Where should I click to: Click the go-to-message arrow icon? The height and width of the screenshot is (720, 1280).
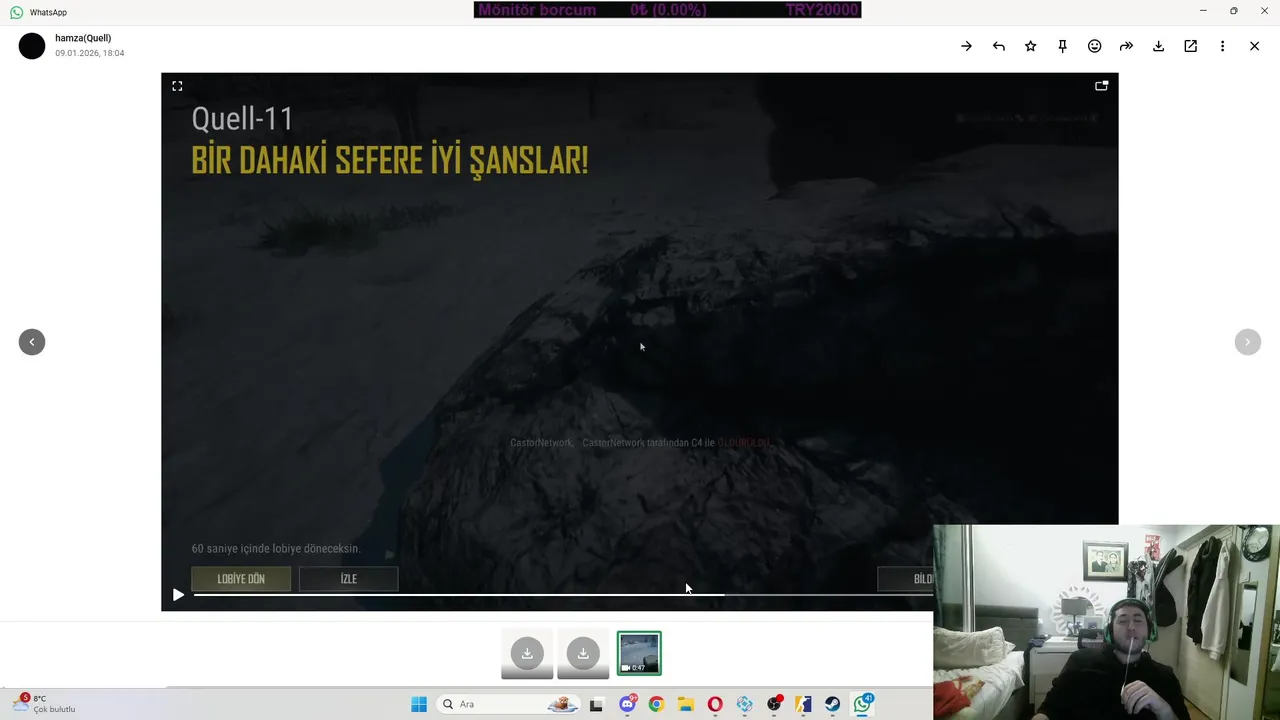(966, 46)
